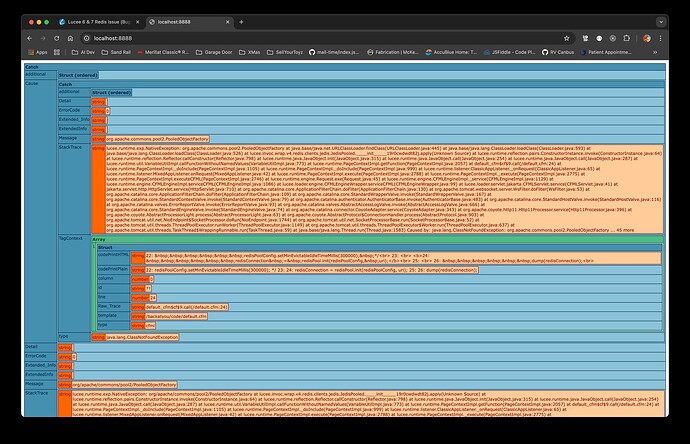Open the JSFiddle - Code Pl... bookmark
The image size is (690, 444).
[x=510, y=52]
